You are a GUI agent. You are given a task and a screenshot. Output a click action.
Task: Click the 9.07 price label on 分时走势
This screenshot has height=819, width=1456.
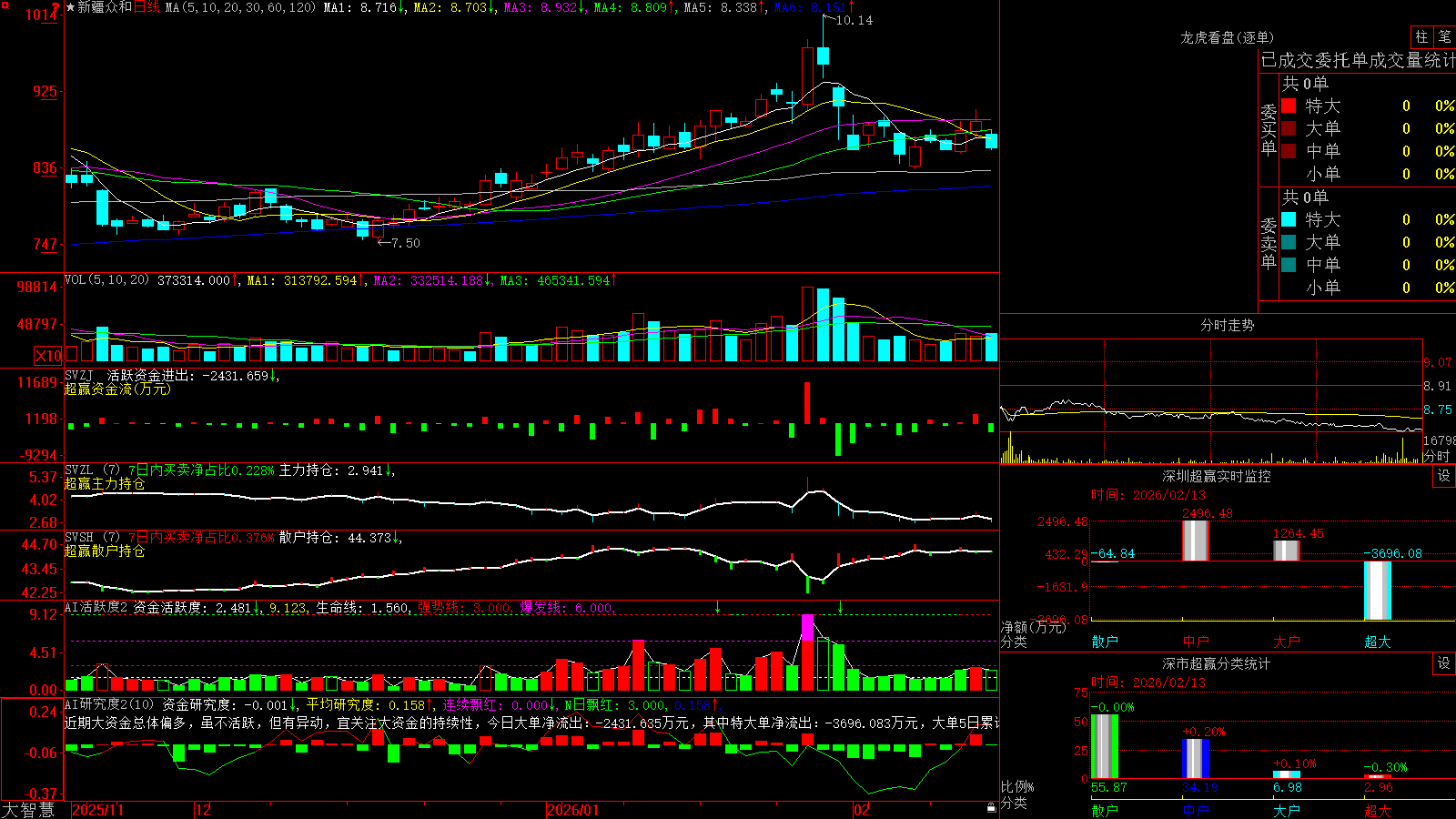coord(1438,362)
